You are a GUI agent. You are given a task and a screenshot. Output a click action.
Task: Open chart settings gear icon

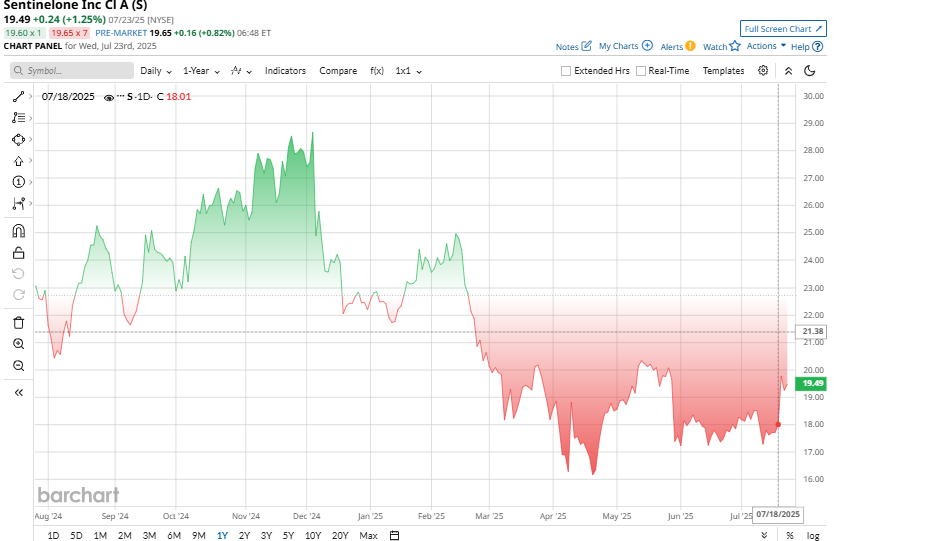[763, 70]
